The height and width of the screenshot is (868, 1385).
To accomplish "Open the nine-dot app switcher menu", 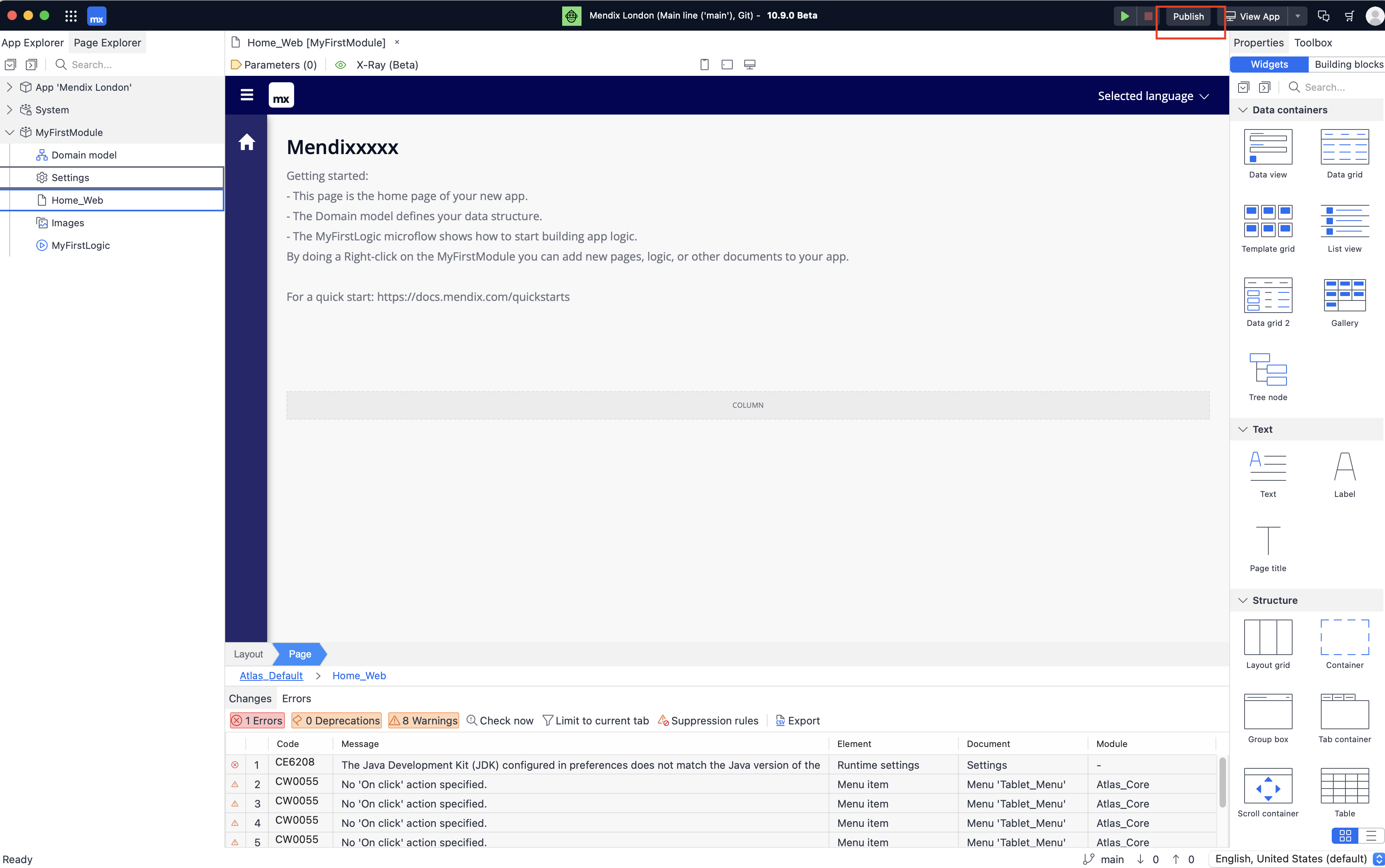I will coord(71,16).
